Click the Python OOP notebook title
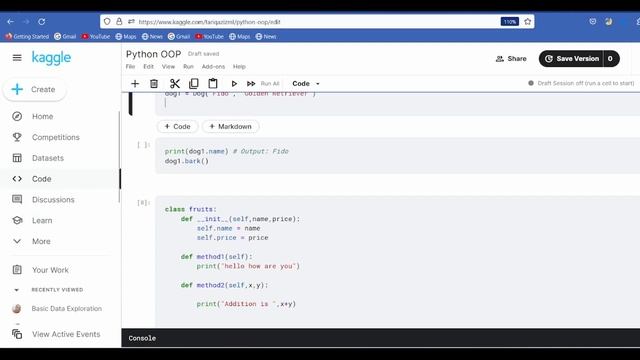 153,54
